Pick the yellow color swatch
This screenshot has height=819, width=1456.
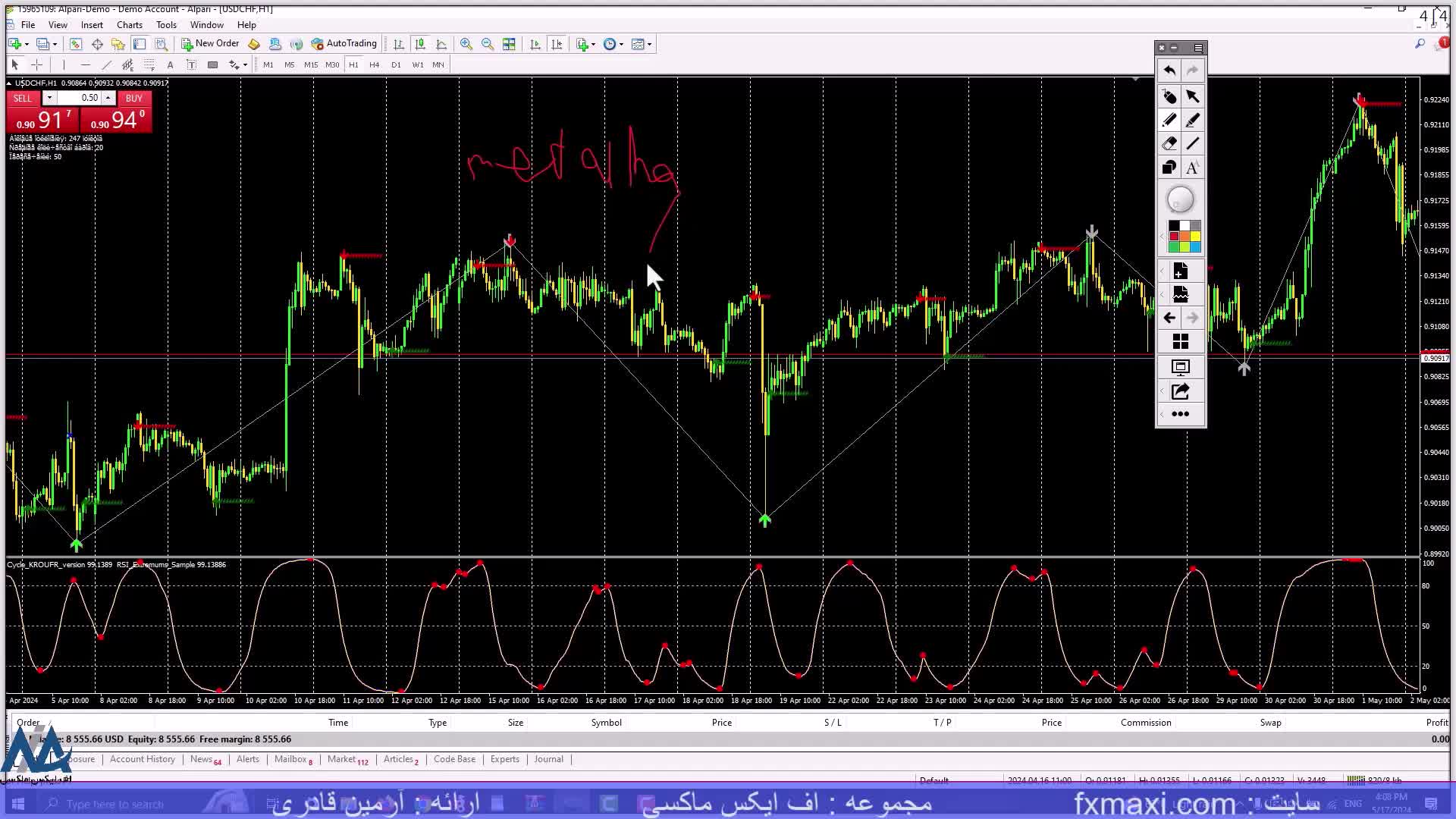coord(1195,237)
